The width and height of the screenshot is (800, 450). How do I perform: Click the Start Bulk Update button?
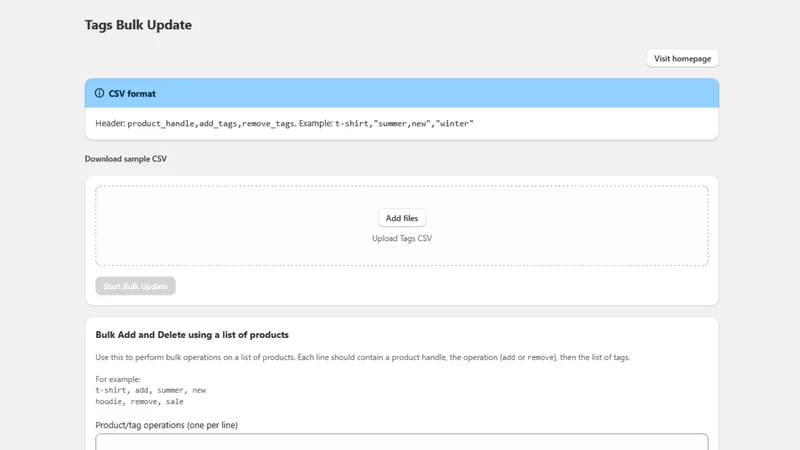pos(135,286)
